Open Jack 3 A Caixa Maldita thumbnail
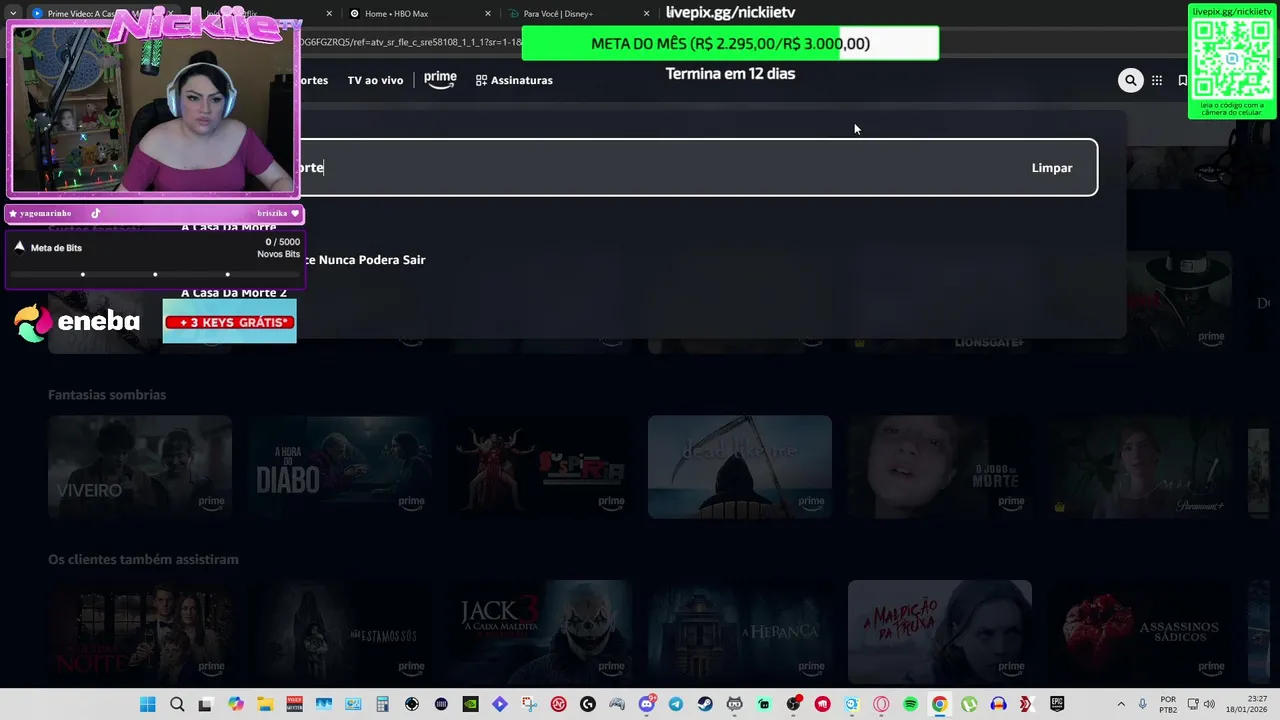Screen dimensions: 1280x720 (x=540, y=632)
